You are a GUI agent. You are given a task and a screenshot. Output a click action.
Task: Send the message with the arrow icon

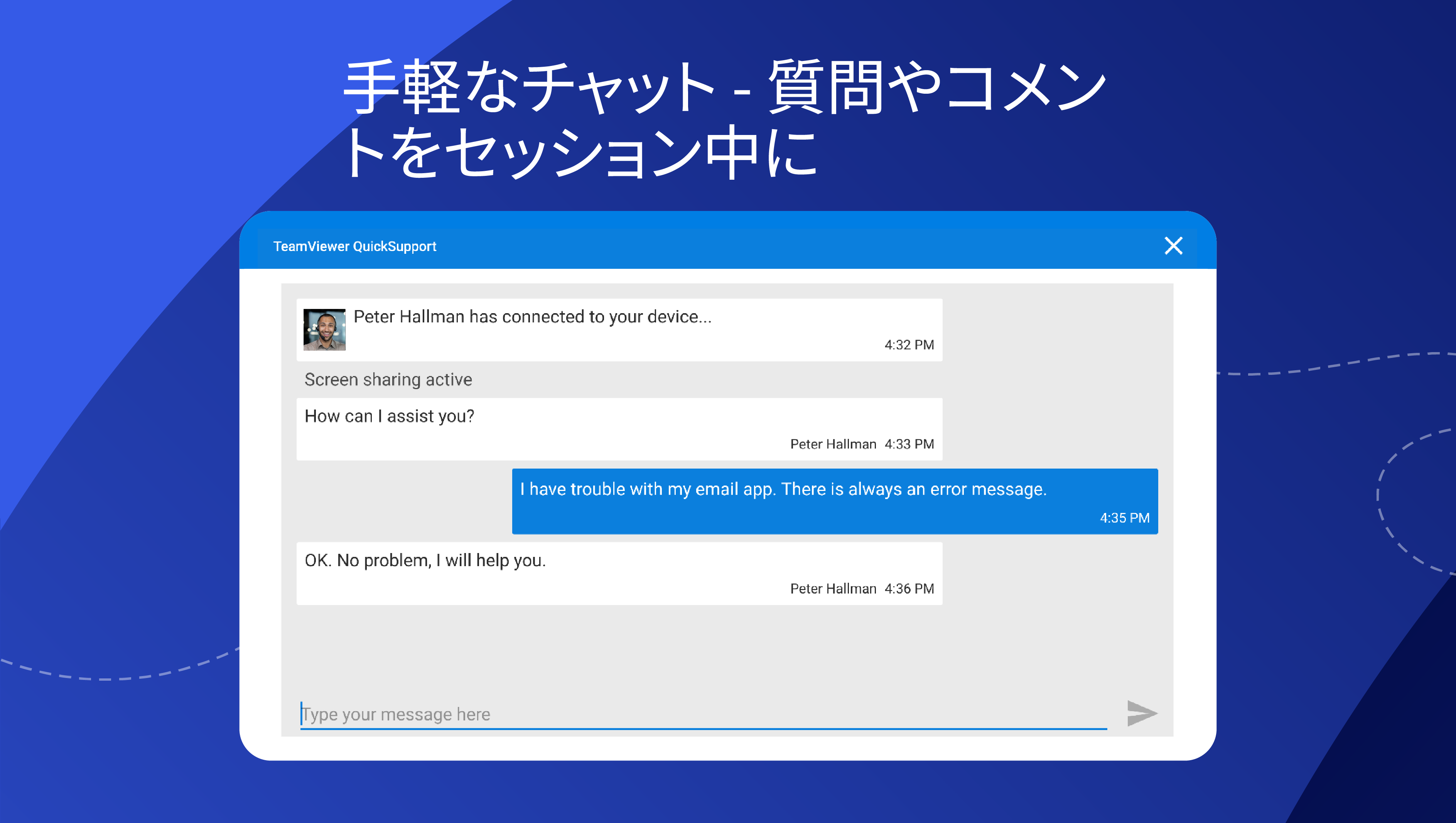tap(1142, 713)
